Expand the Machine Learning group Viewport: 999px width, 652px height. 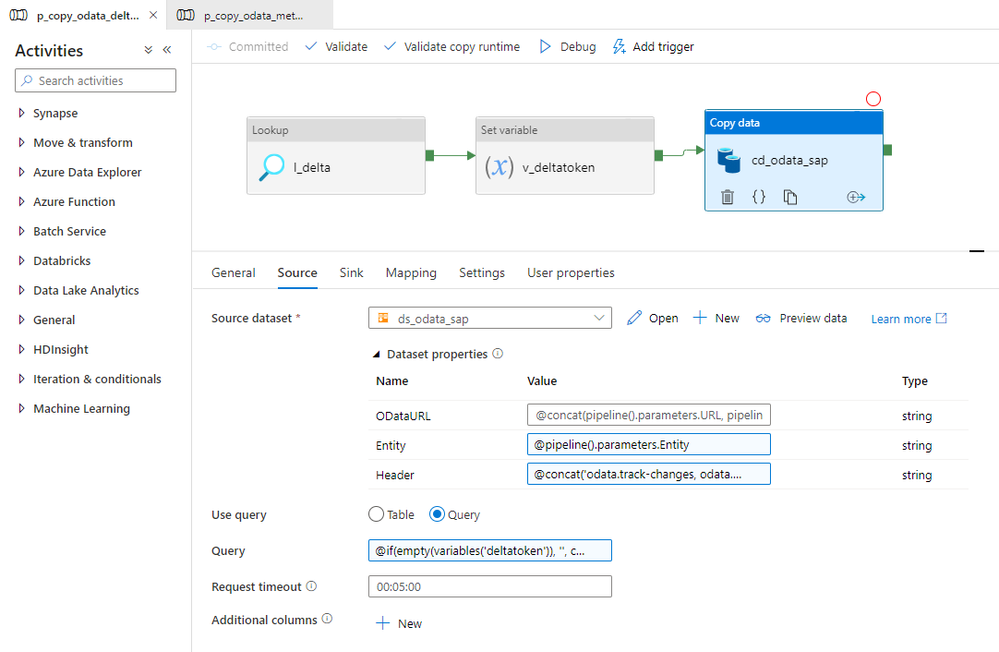click(21, 408)
